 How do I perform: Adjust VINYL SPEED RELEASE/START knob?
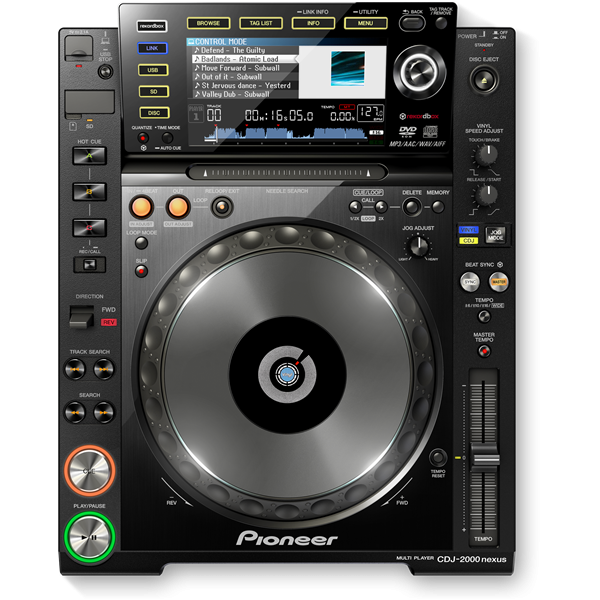coord(486,194)
